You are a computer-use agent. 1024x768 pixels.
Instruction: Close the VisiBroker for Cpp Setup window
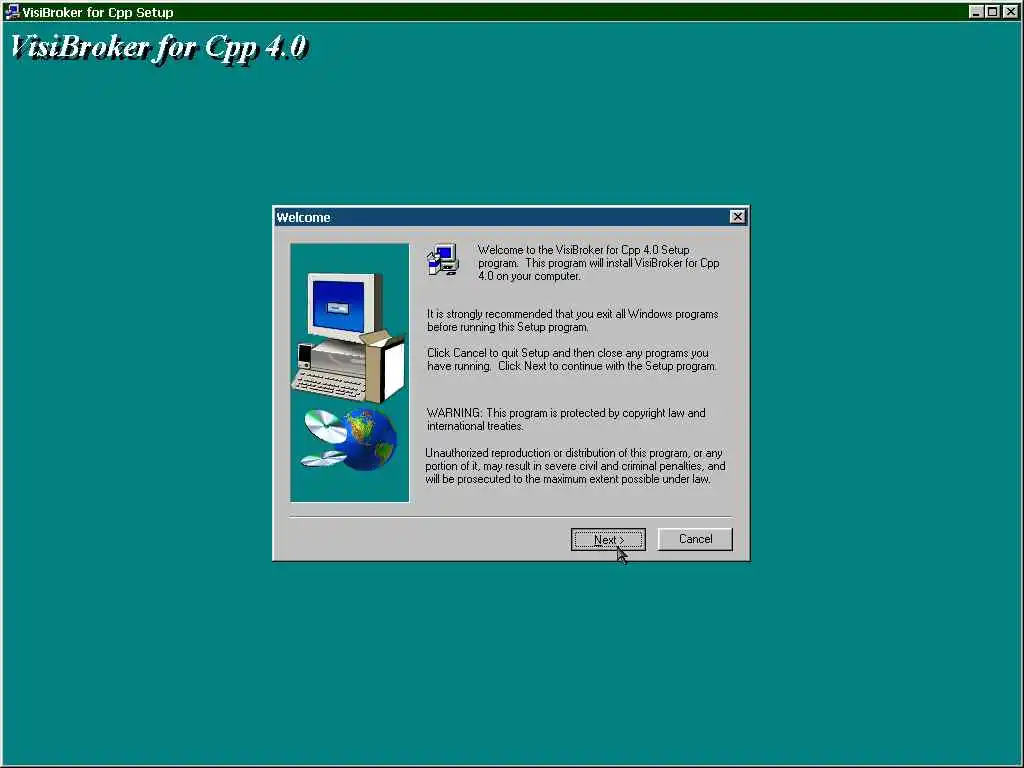[1010, 12]
